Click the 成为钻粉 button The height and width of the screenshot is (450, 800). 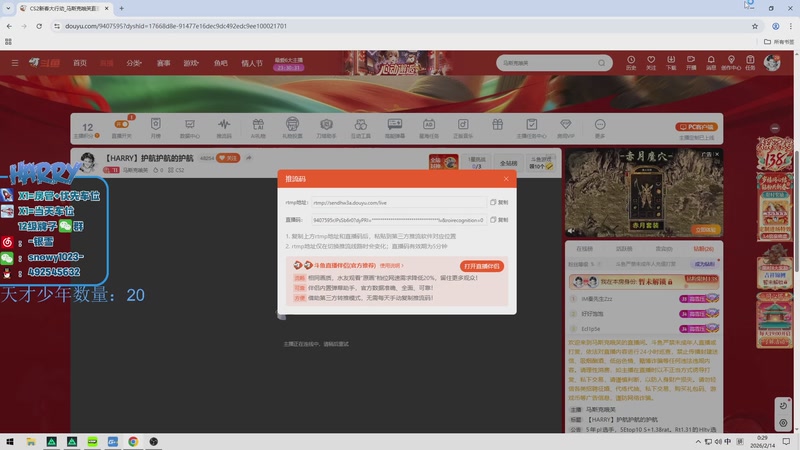pyautogui.click(x=705, y=264)
